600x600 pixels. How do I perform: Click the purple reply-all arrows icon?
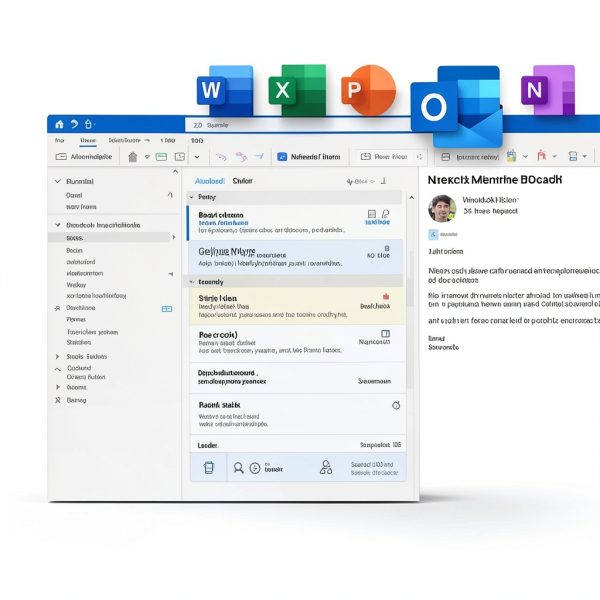pos(241,157)
